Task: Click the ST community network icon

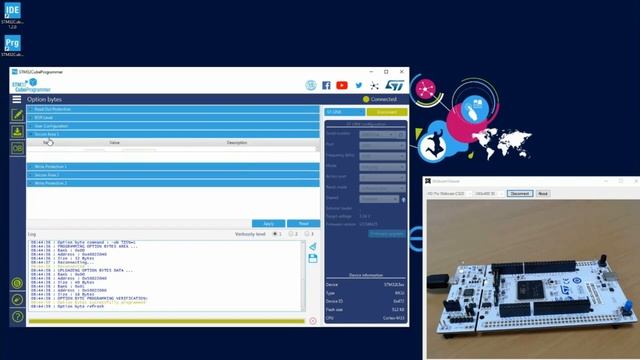Action: [374, 85]
